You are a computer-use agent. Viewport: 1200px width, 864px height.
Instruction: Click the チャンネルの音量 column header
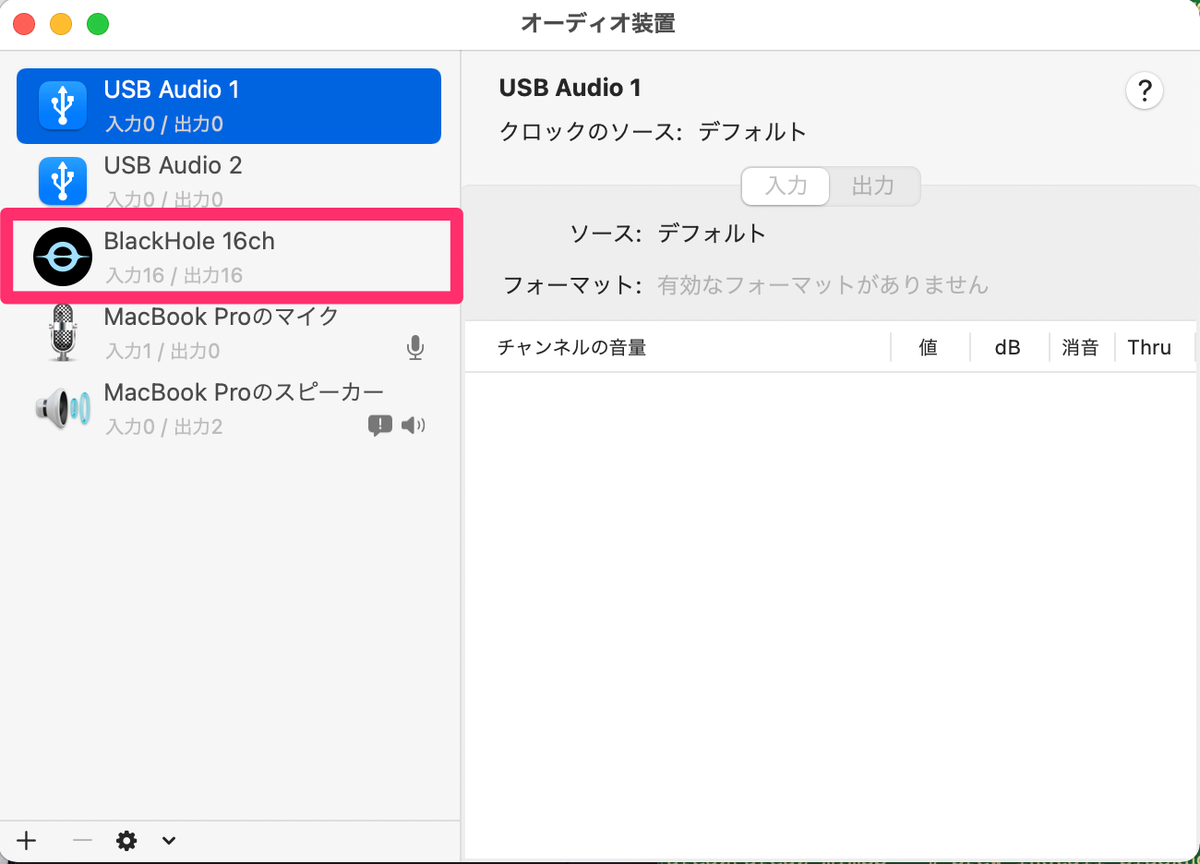pos(572,347)
